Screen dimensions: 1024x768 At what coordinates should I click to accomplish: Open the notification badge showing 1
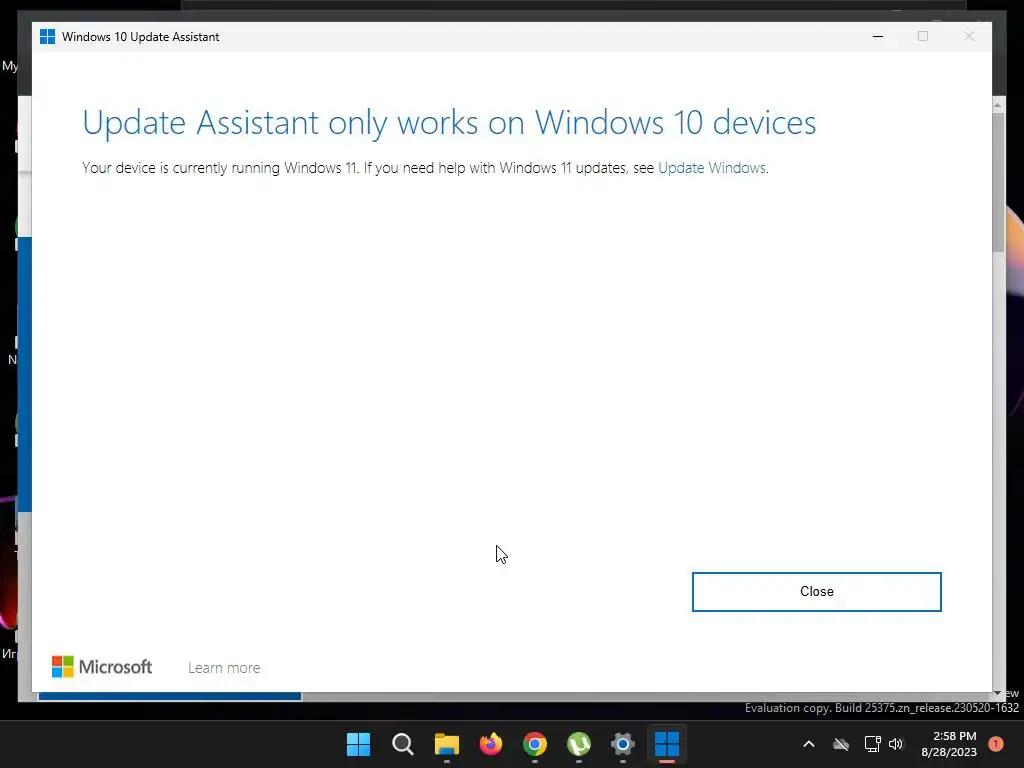996,744
